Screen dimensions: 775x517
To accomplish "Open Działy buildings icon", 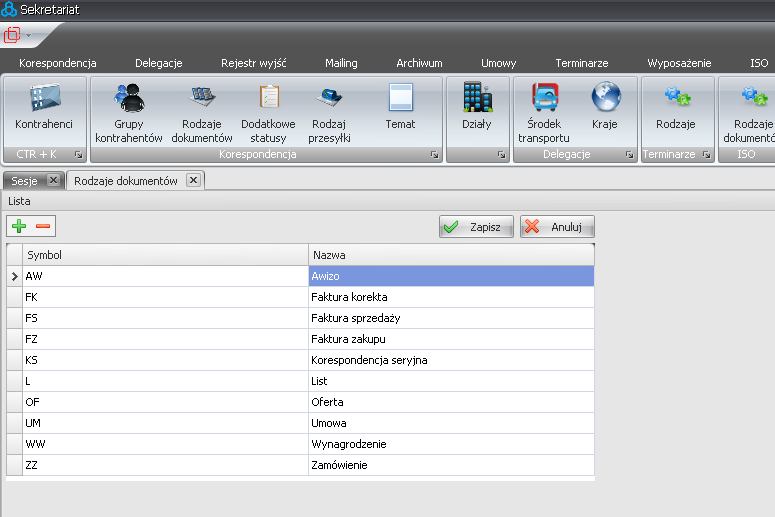I will tap(477, 106).
